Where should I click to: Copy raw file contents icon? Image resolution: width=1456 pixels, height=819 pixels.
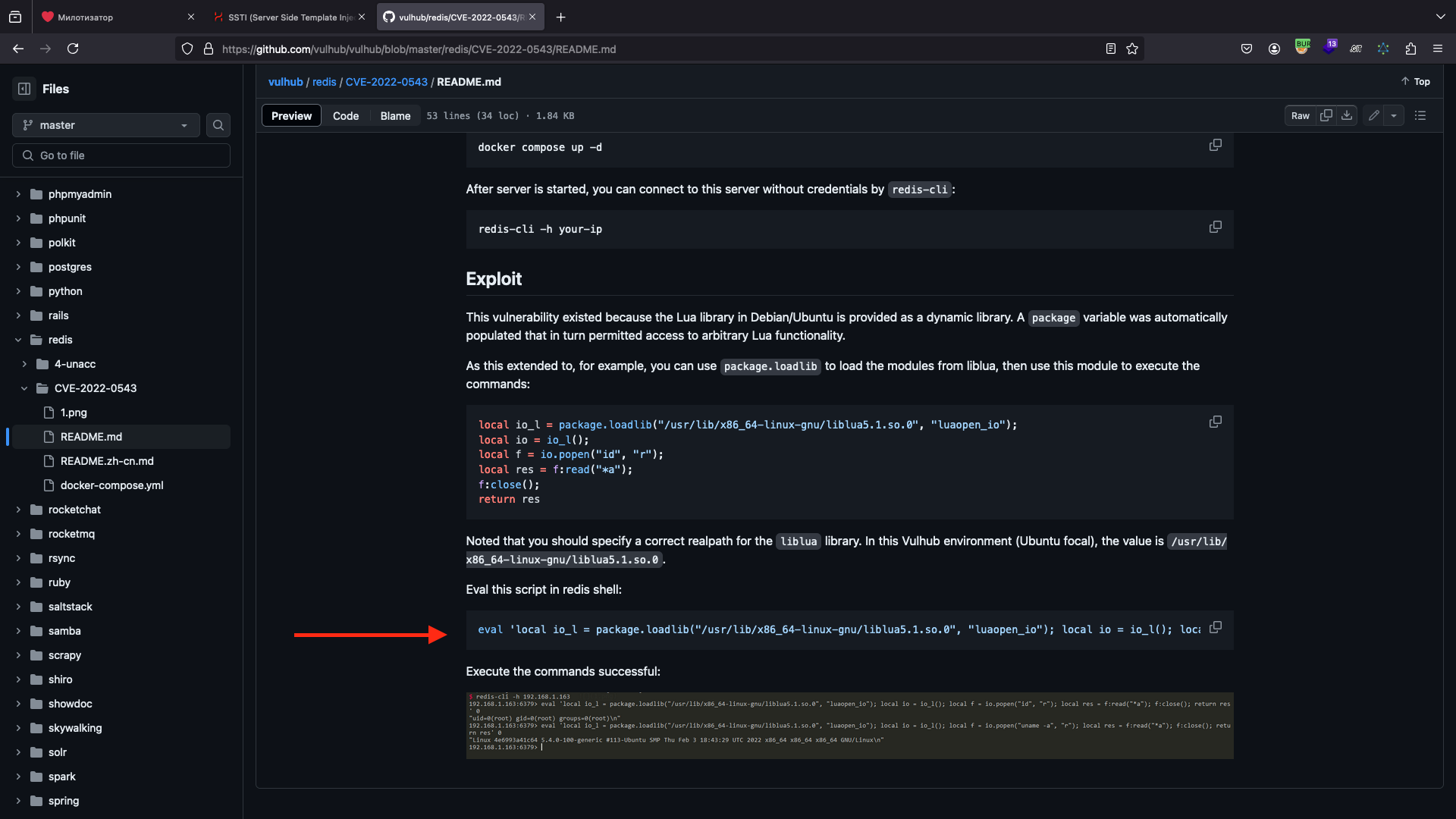click(x=1326, y=115)
